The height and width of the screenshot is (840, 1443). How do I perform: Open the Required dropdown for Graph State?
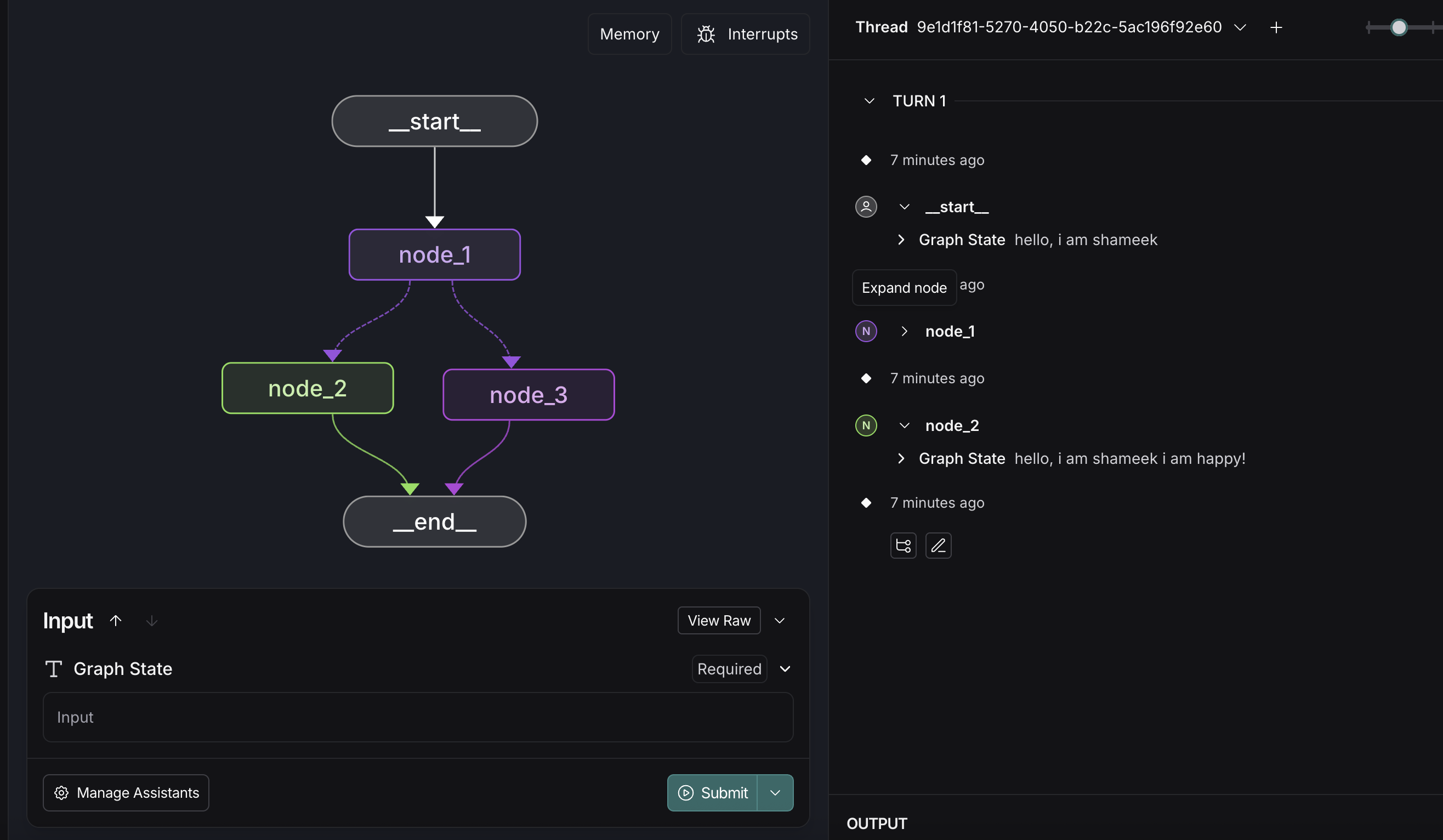[x=785, y=669]
